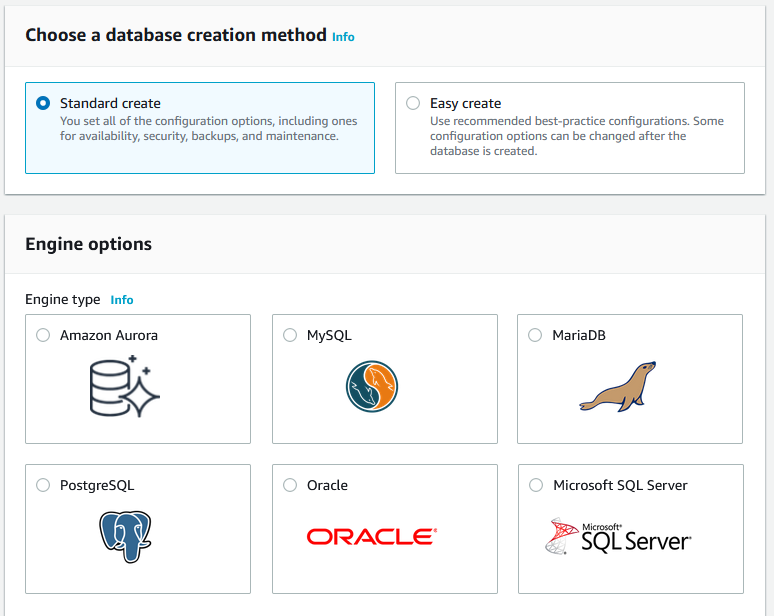Click the Easy create description text
774x616 pixels.
tap(577, 136)
